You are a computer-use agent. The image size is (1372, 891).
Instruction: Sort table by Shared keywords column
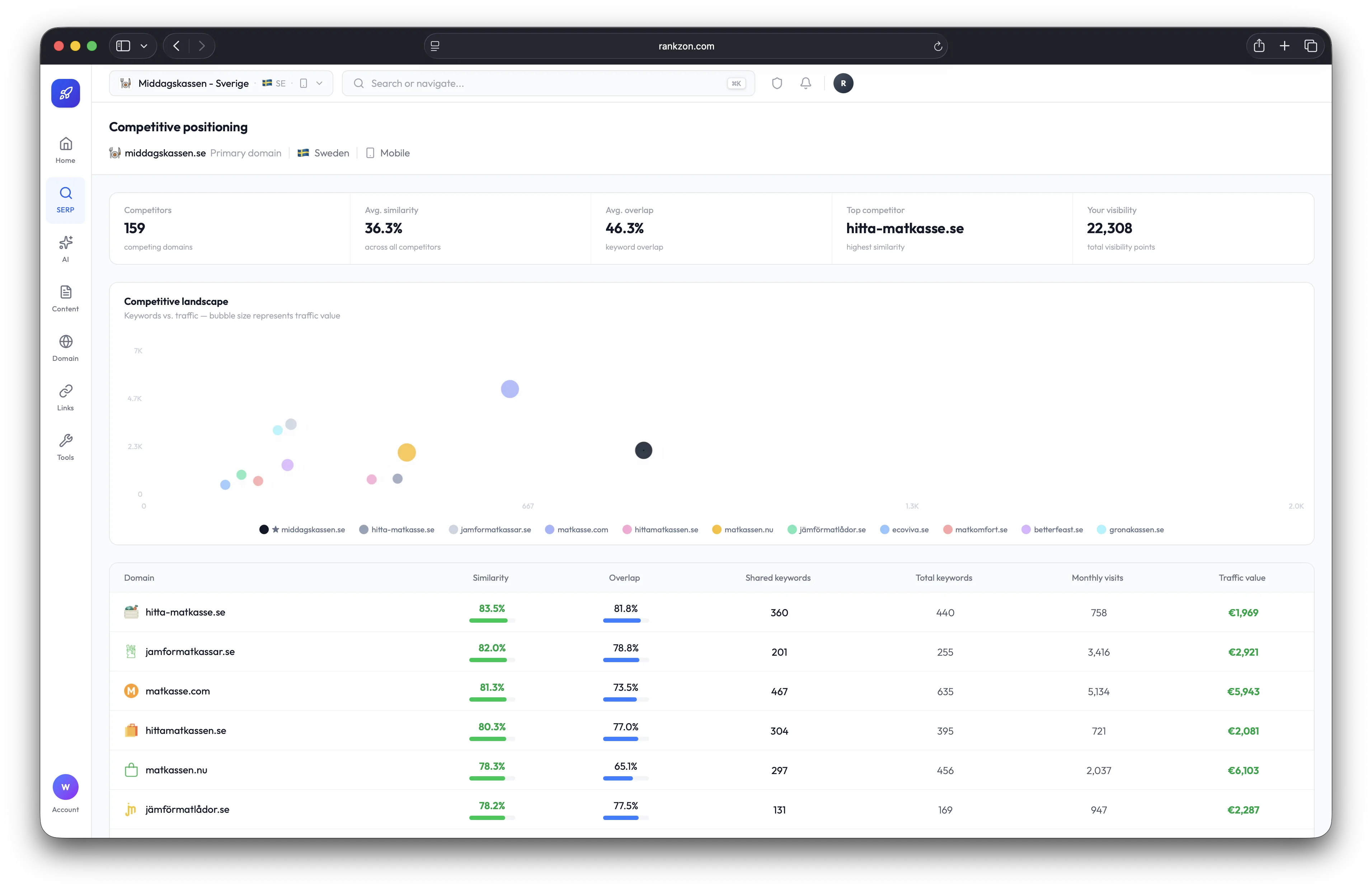(x=778, y=578)
